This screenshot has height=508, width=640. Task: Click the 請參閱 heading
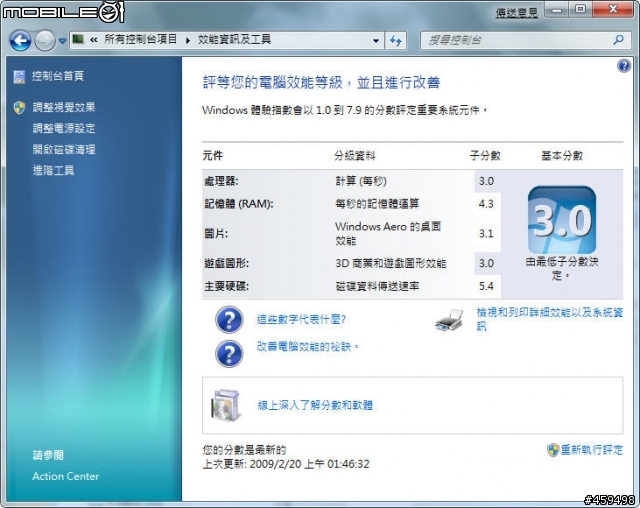pos(48,455)
